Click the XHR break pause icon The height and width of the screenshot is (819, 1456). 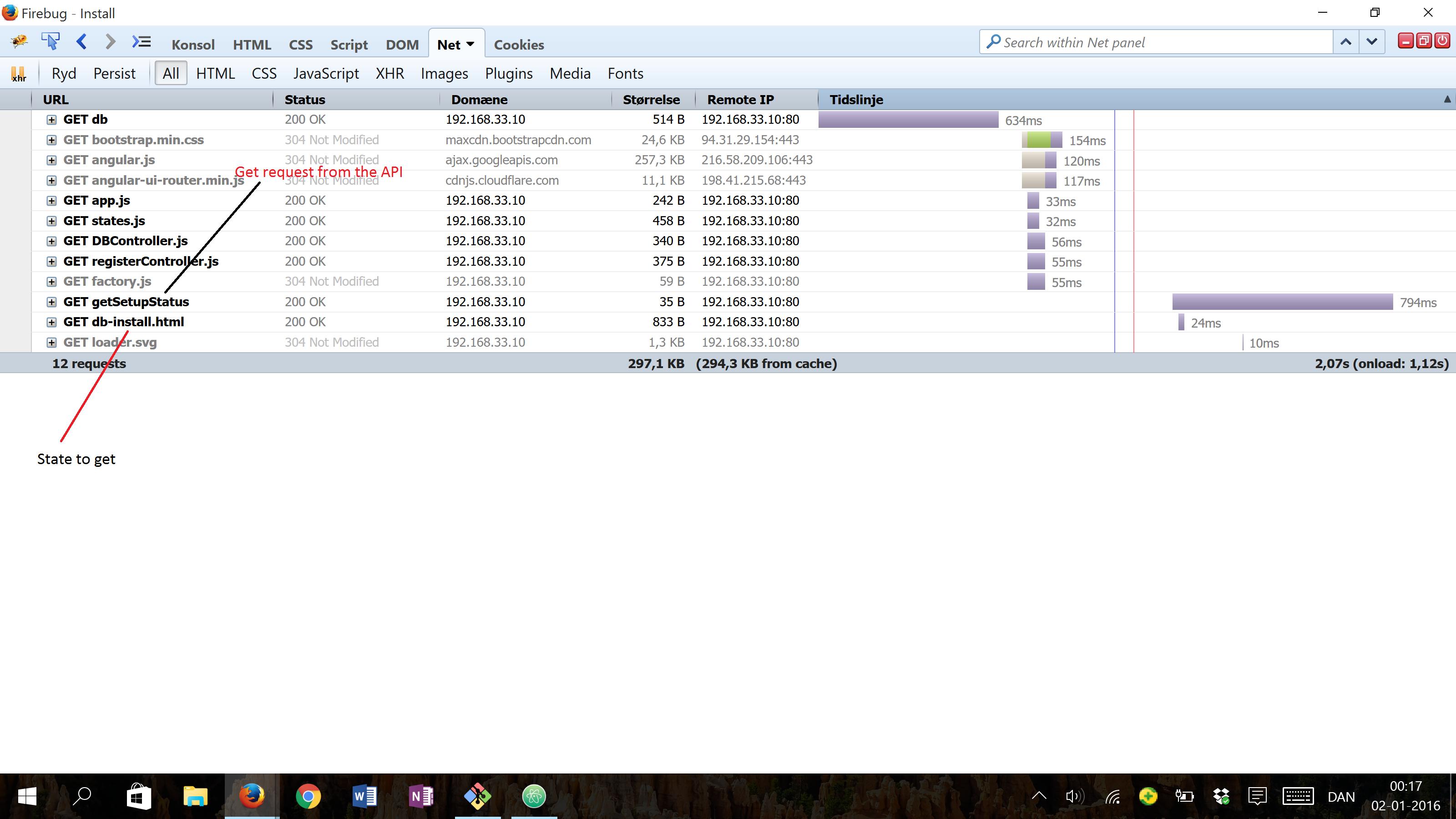coord(19,73)
